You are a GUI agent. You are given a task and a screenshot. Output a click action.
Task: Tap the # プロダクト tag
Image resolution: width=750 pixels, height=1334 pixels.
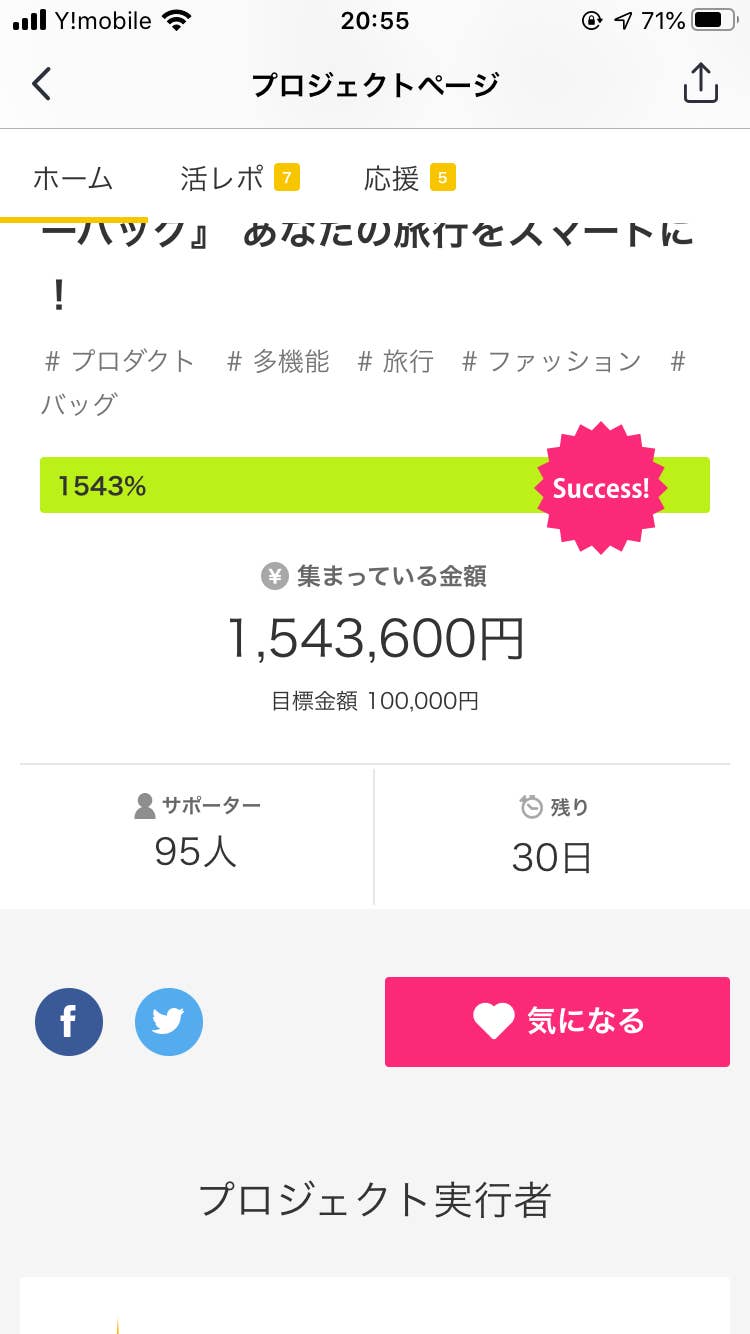[x=119, y=361]
